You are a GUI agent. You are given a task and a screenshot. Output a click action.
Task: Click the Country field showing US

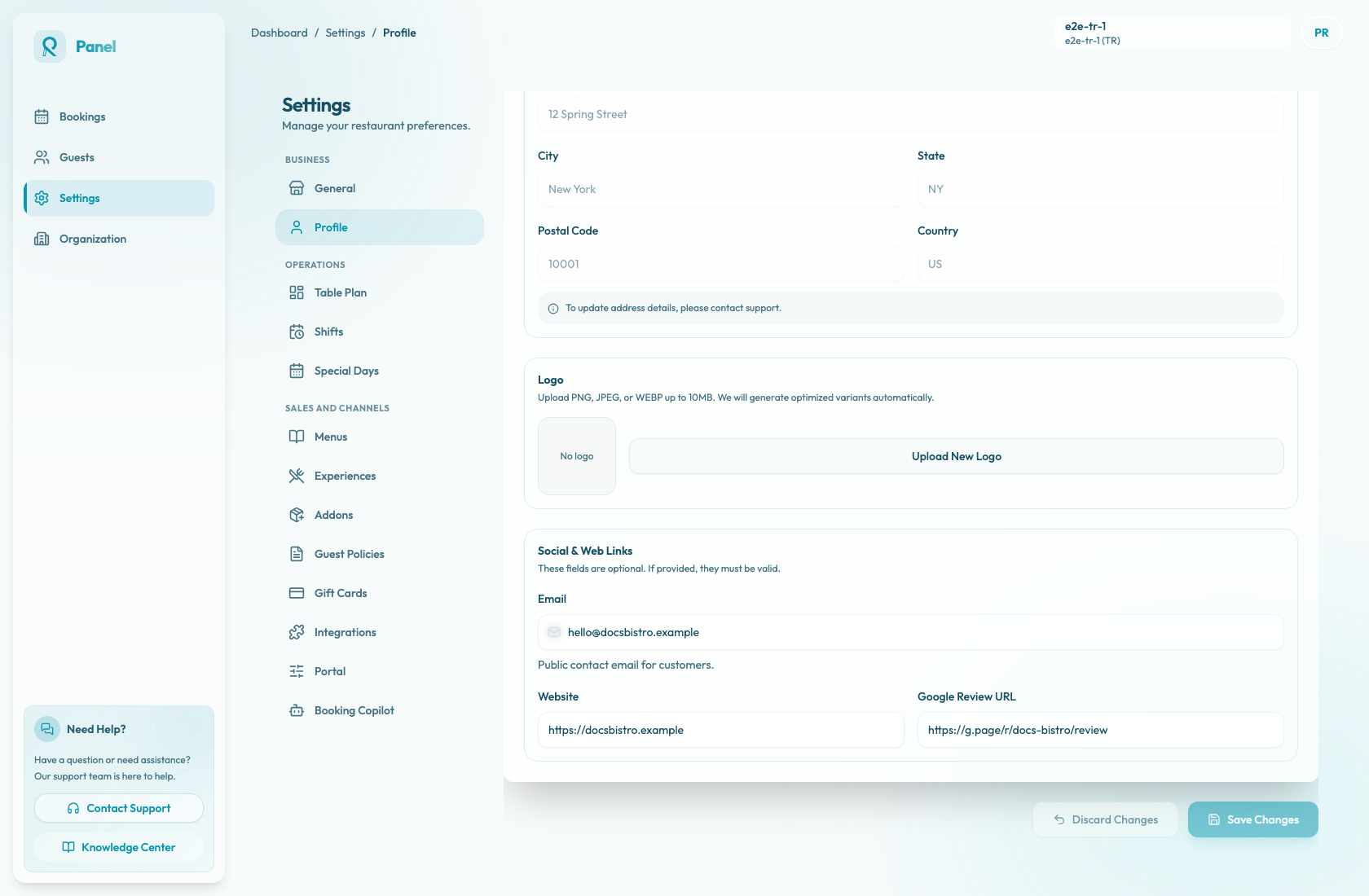click(x=1101, y=264)
